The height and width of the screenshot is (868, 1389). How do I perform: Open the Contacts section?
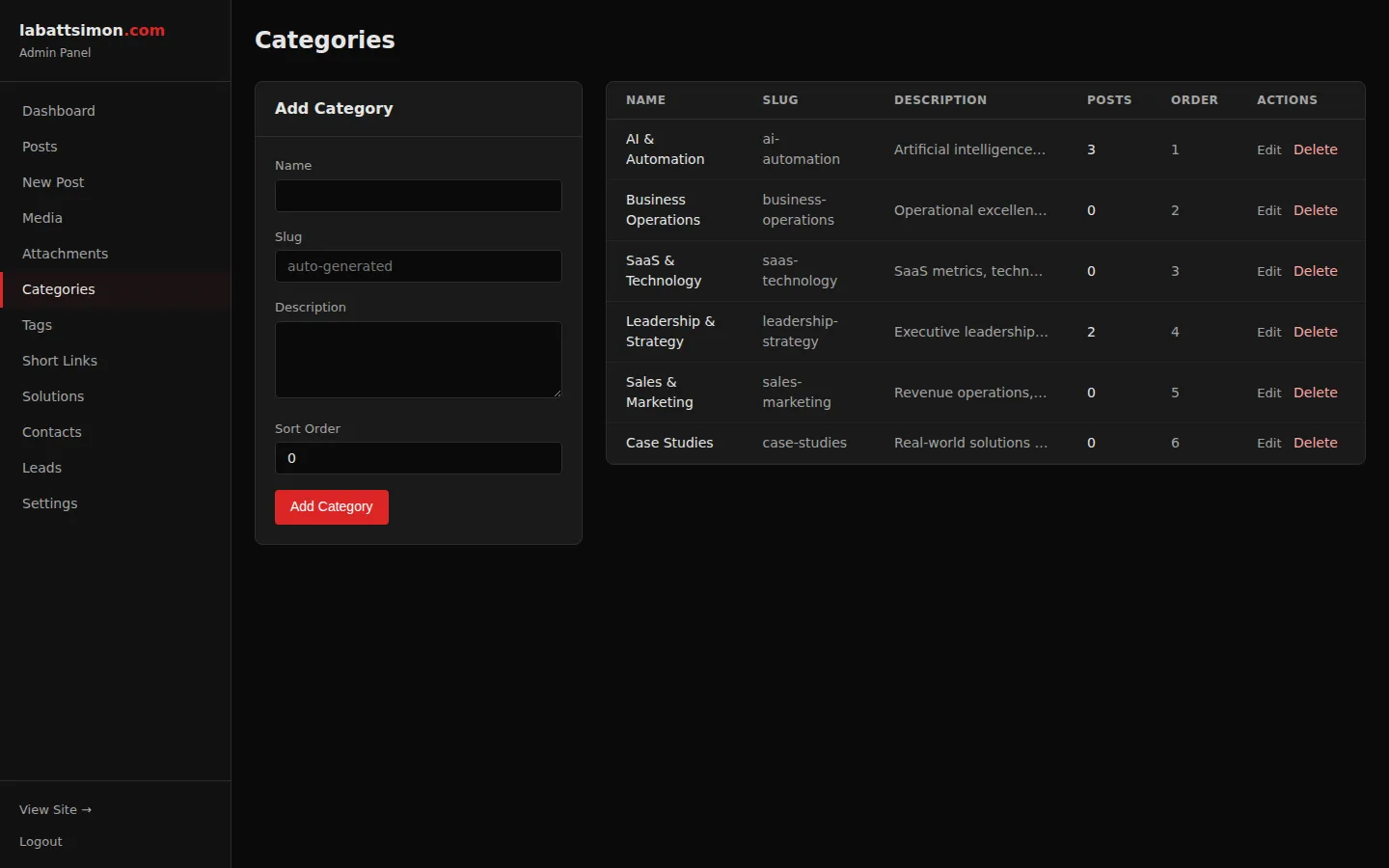tap(51, 432)
